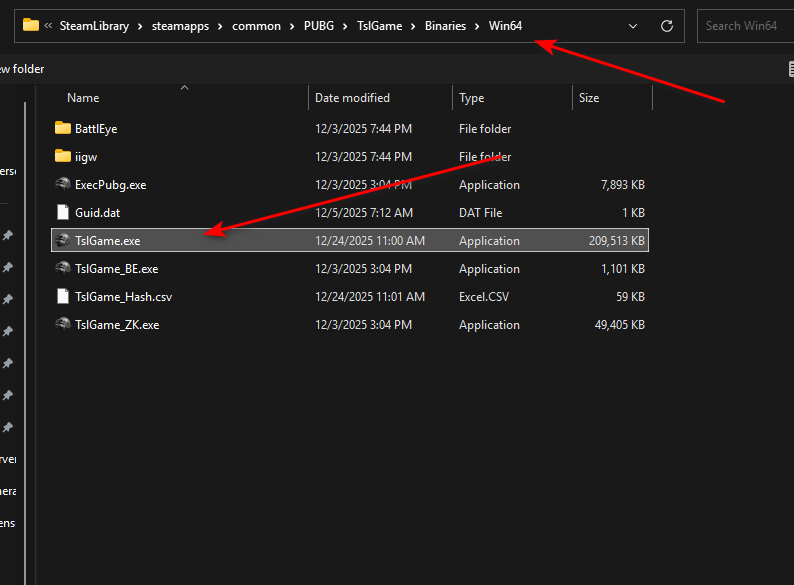Select the TslGame_BE.exe file name

(x=116, y=269)
